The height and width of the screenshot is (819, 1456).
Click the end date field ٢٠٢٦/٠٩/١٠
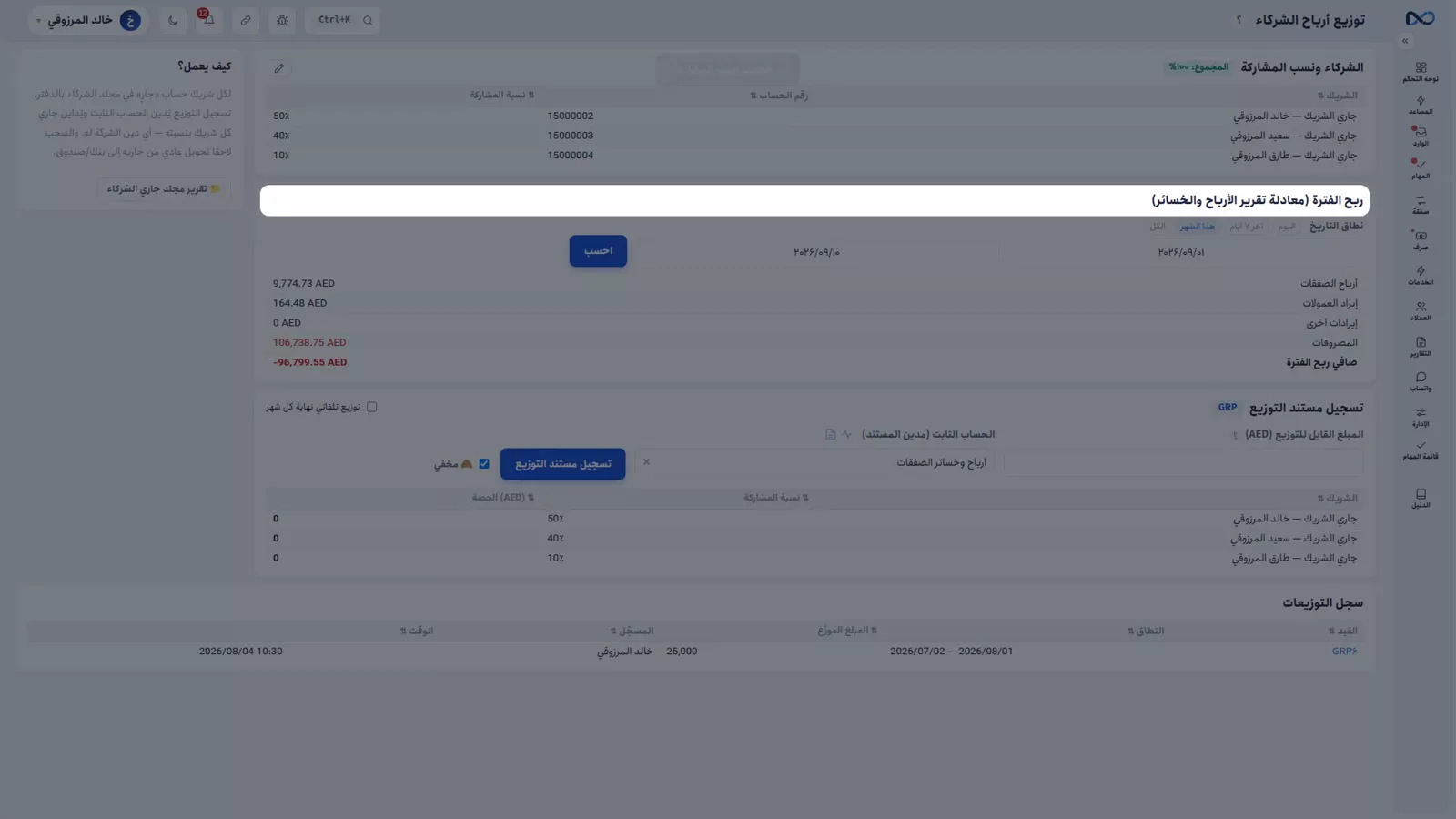(816, 252)
